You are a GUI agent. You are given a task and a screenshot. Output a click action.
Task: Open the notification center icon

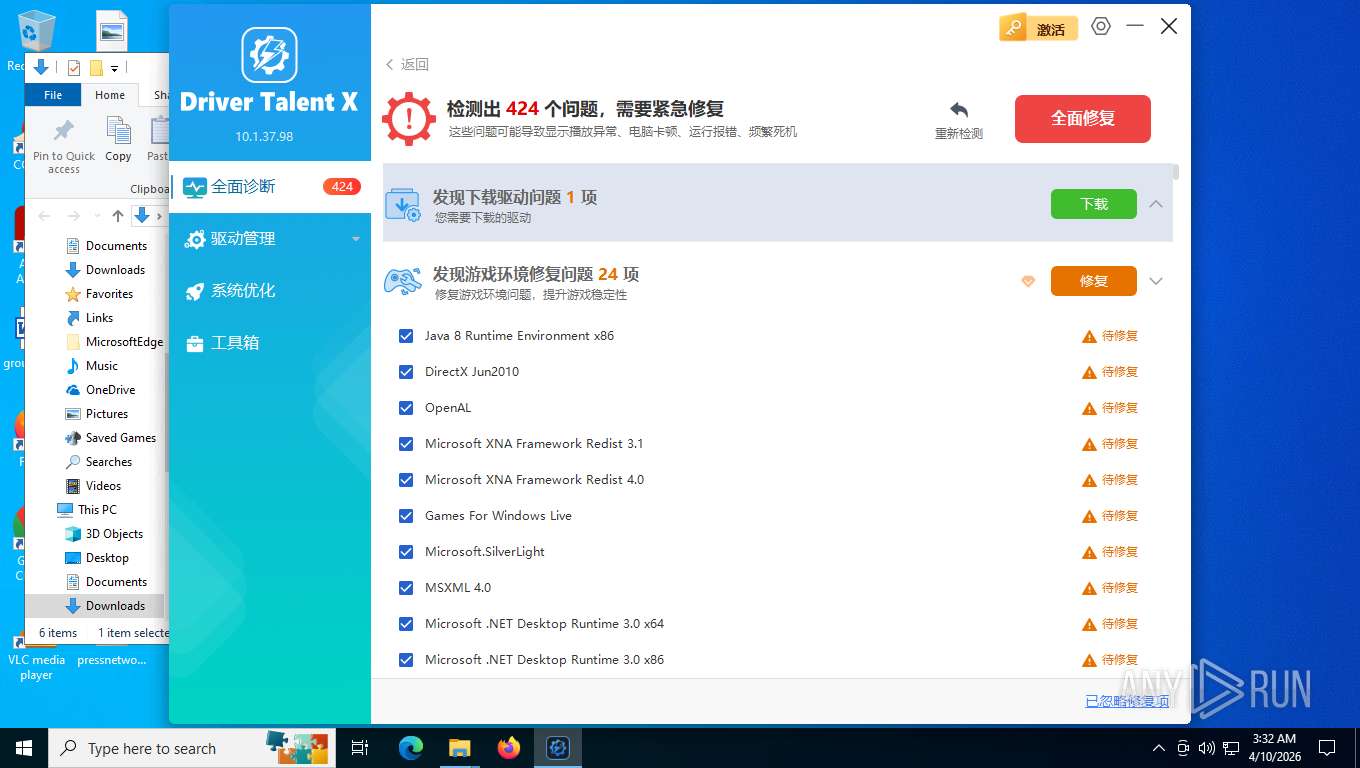[x=1327, y=747]
